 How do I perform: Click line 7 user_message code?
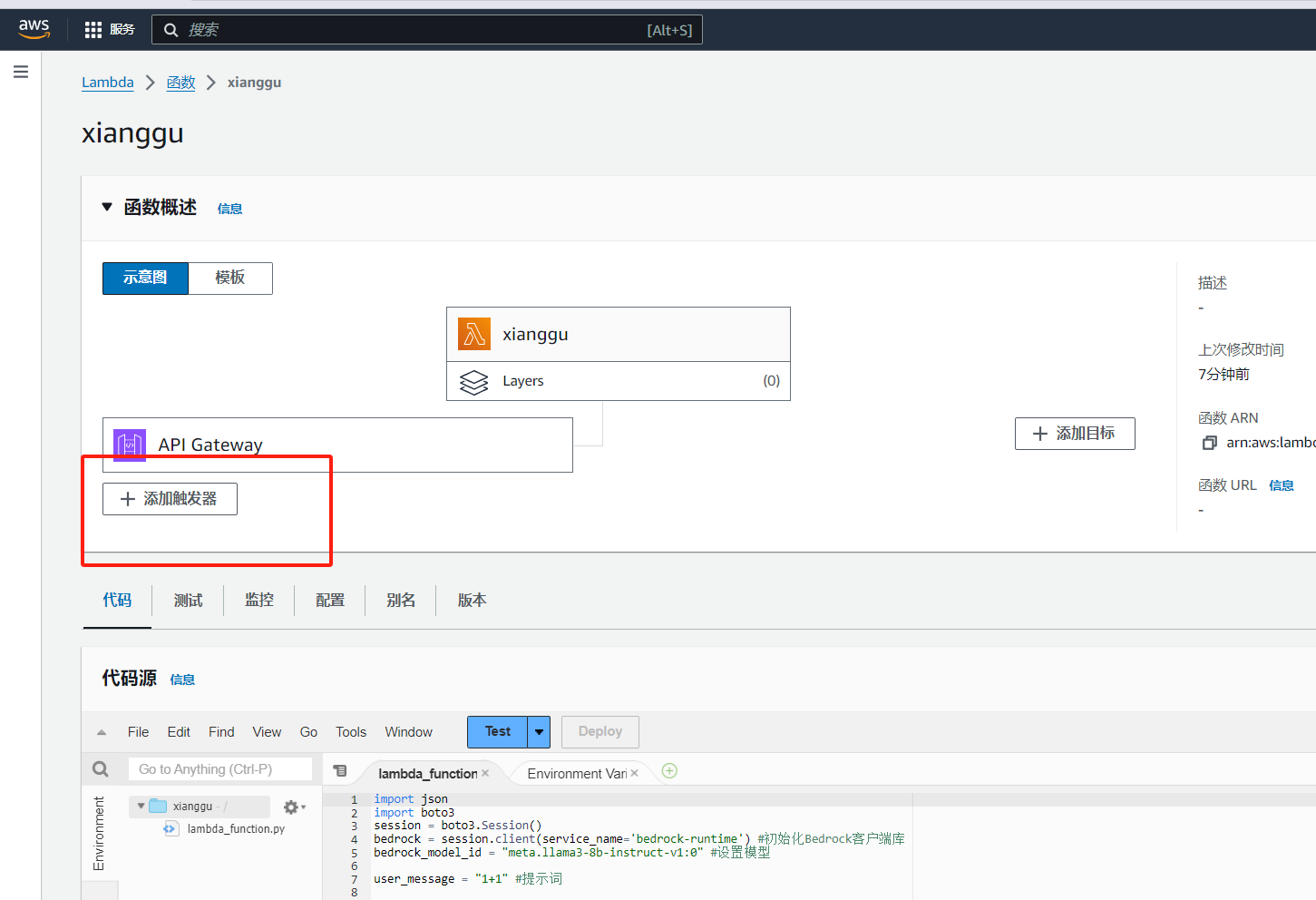coord(468,879)
